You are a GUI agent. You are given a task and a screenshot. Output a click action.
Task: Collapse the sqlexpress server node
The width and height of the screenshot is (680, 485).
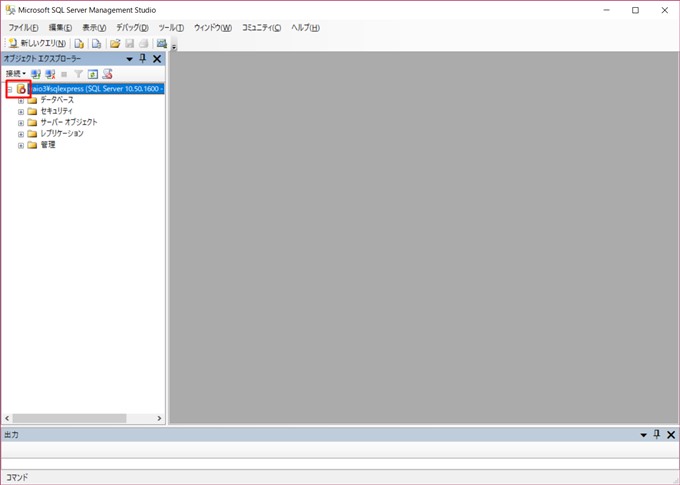point(10,89)
